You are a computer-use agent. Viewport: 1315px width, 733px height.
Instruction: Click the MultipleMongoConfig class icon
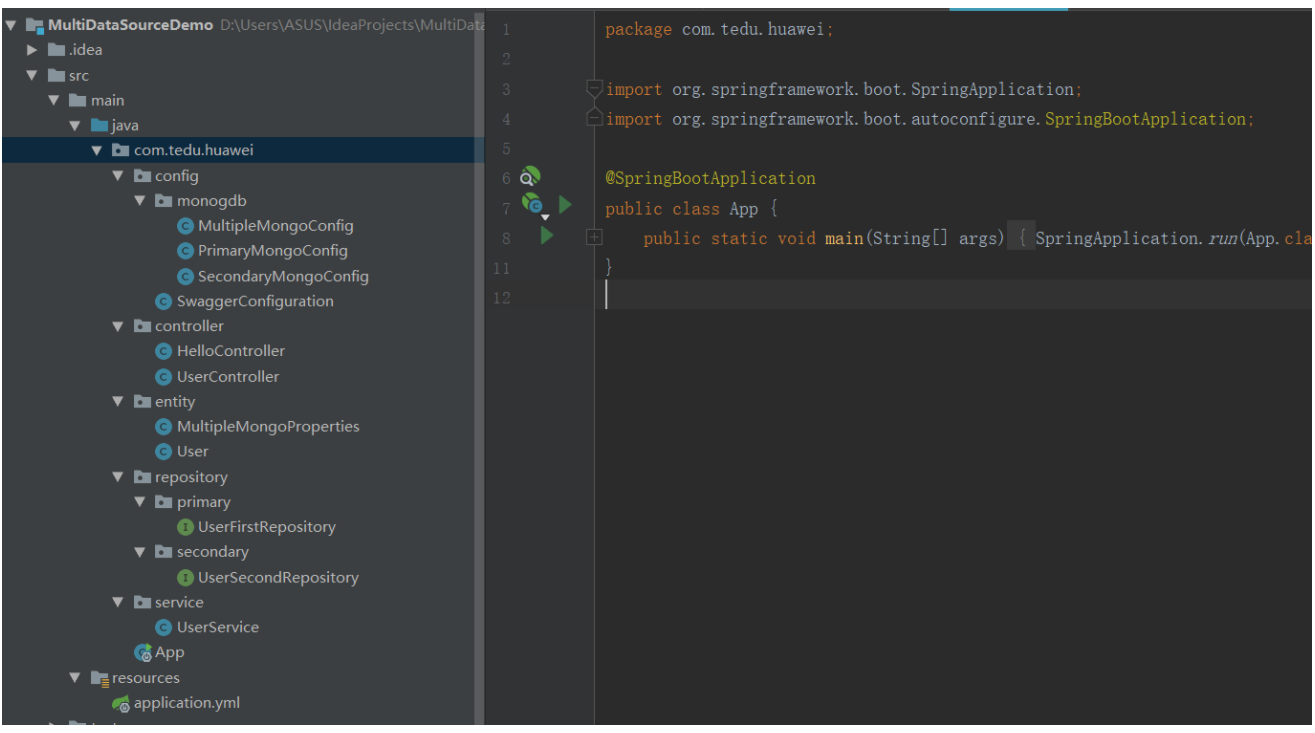point(185,226)
